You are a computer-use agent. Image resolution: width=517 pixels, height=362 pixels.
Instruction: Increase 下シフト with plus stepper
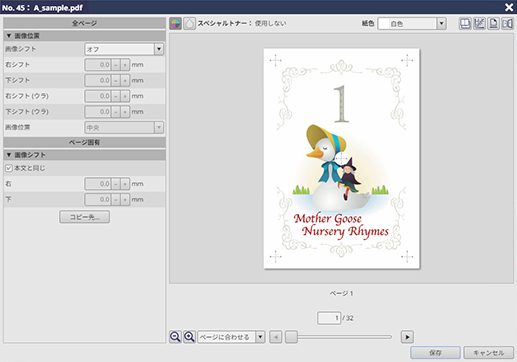click(125, 80)
